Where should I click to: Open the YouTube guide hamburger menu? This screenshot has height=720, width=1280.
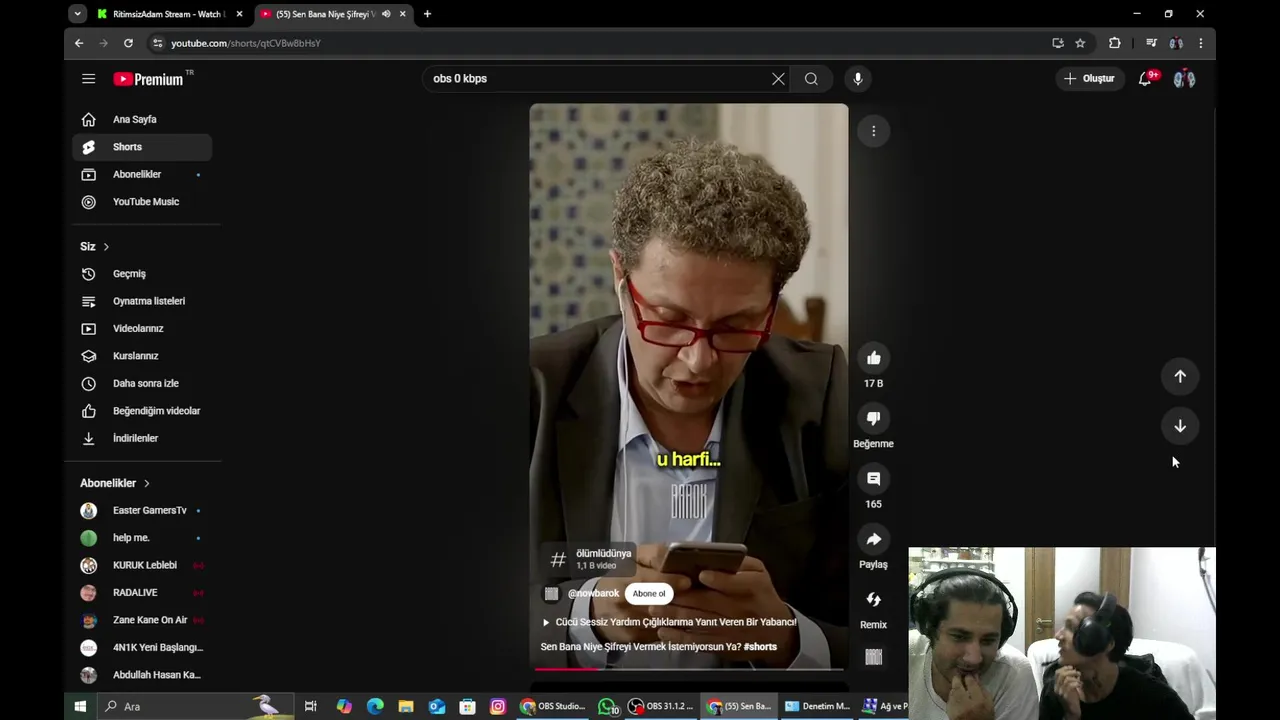[x=88, y=79]
